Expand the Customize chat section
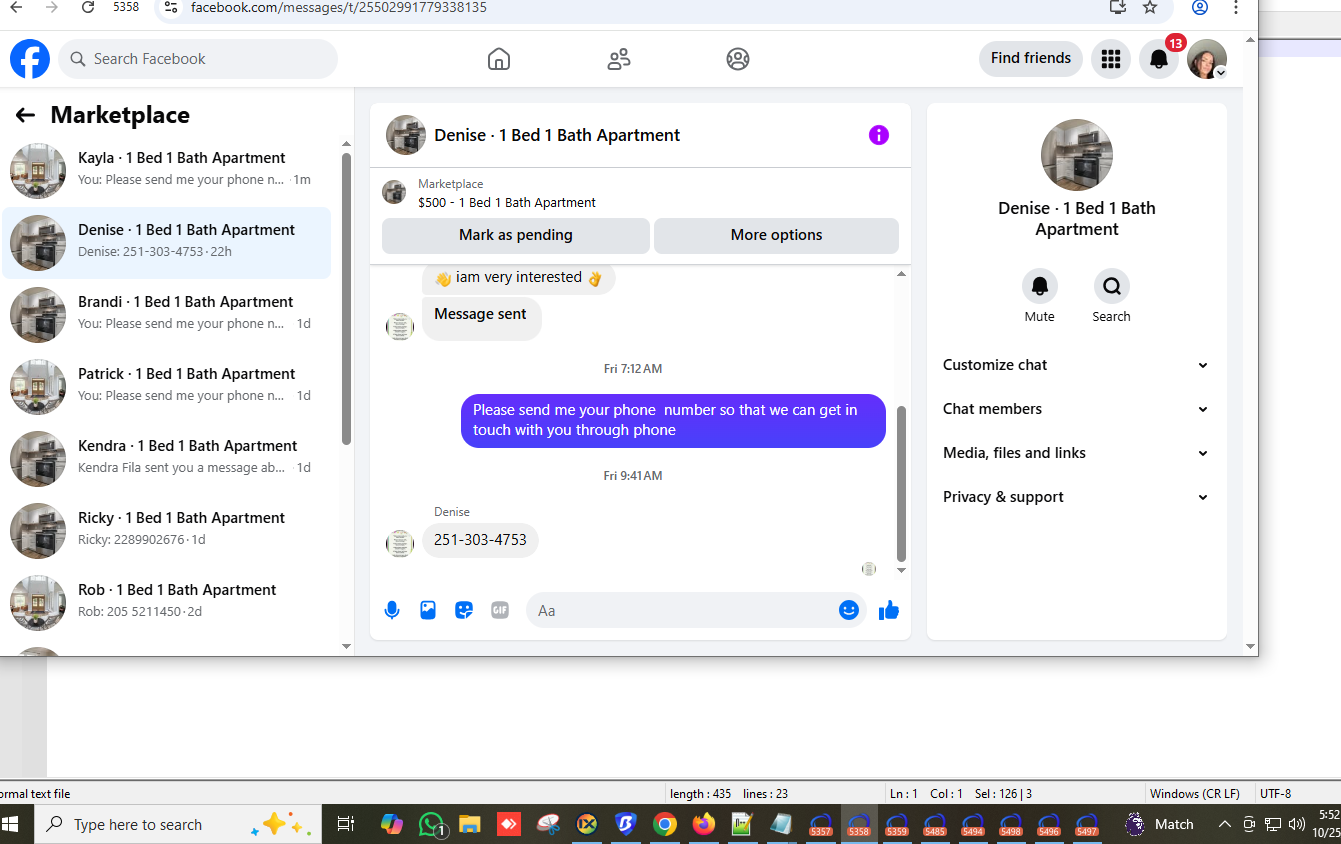Viewport: 1341px width, 844px height. (1076, 365)
